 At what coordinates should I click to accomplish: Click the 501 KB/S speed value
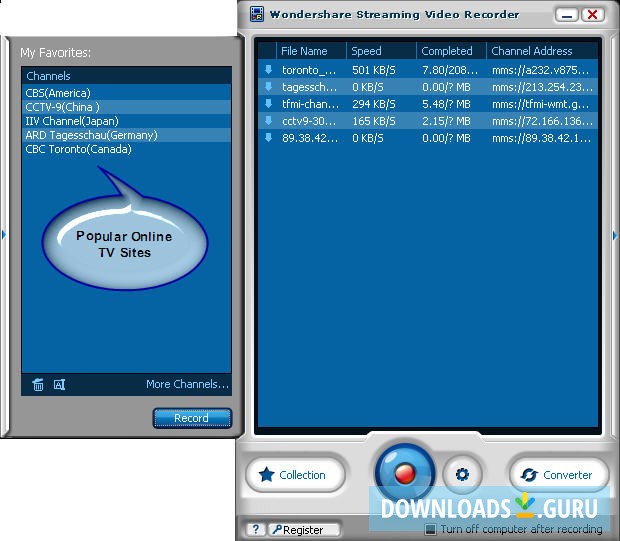pos(374,70)
